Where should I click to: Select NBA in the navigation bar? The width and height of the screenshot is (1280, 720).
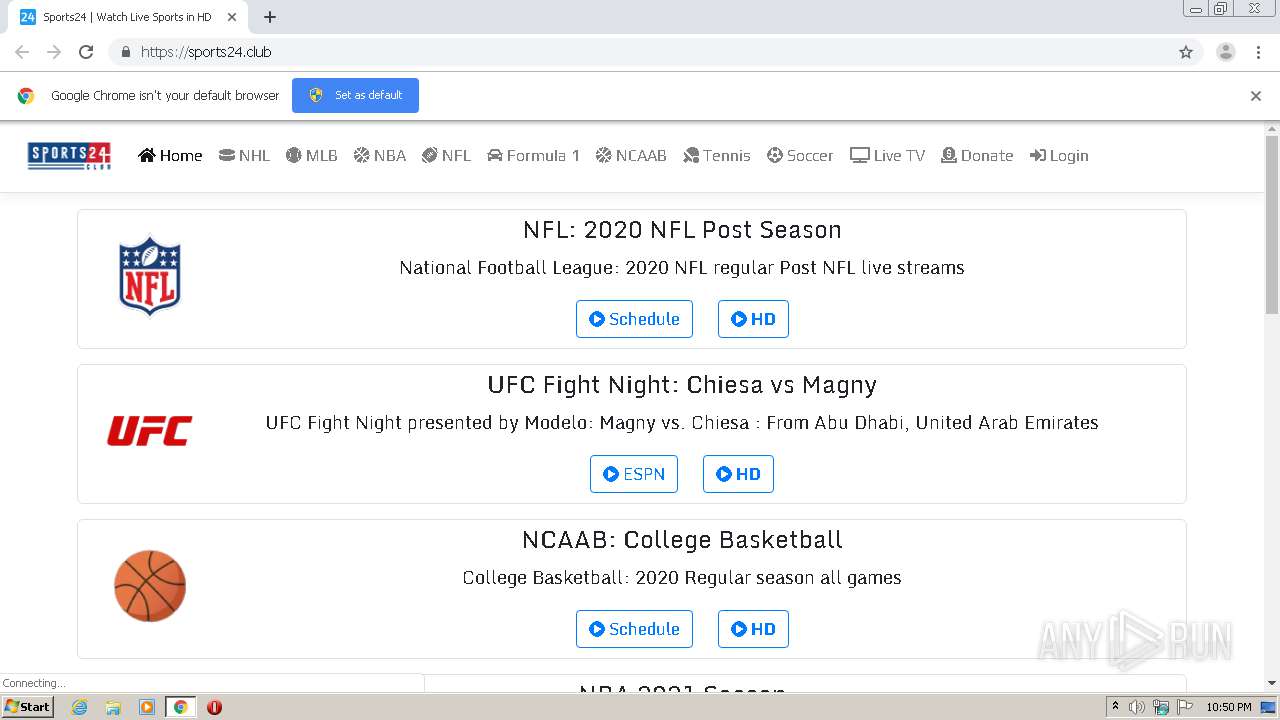379,155
